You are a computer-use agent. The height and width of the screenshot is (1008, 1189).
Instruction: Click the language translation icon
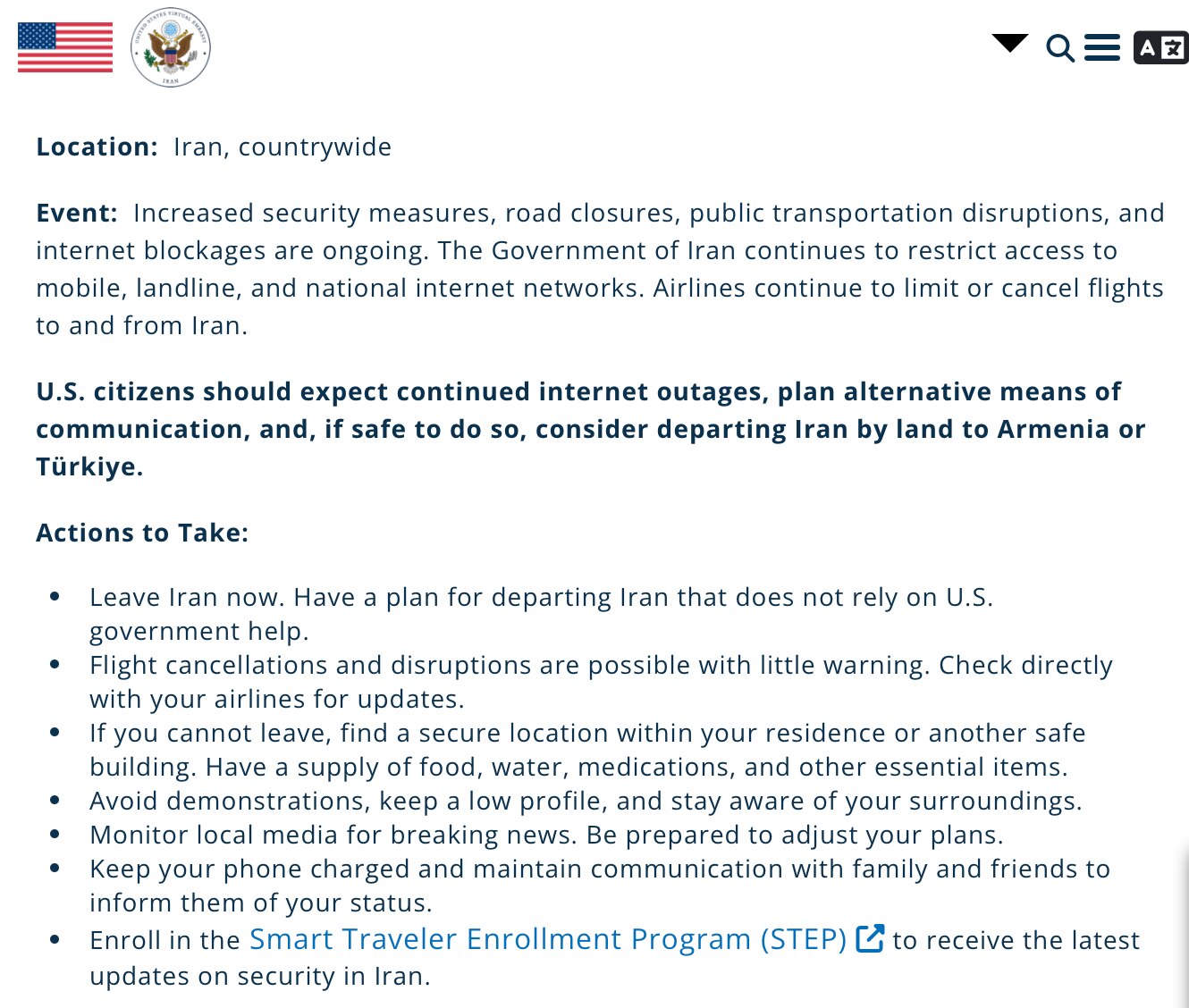pos(1160,48)
